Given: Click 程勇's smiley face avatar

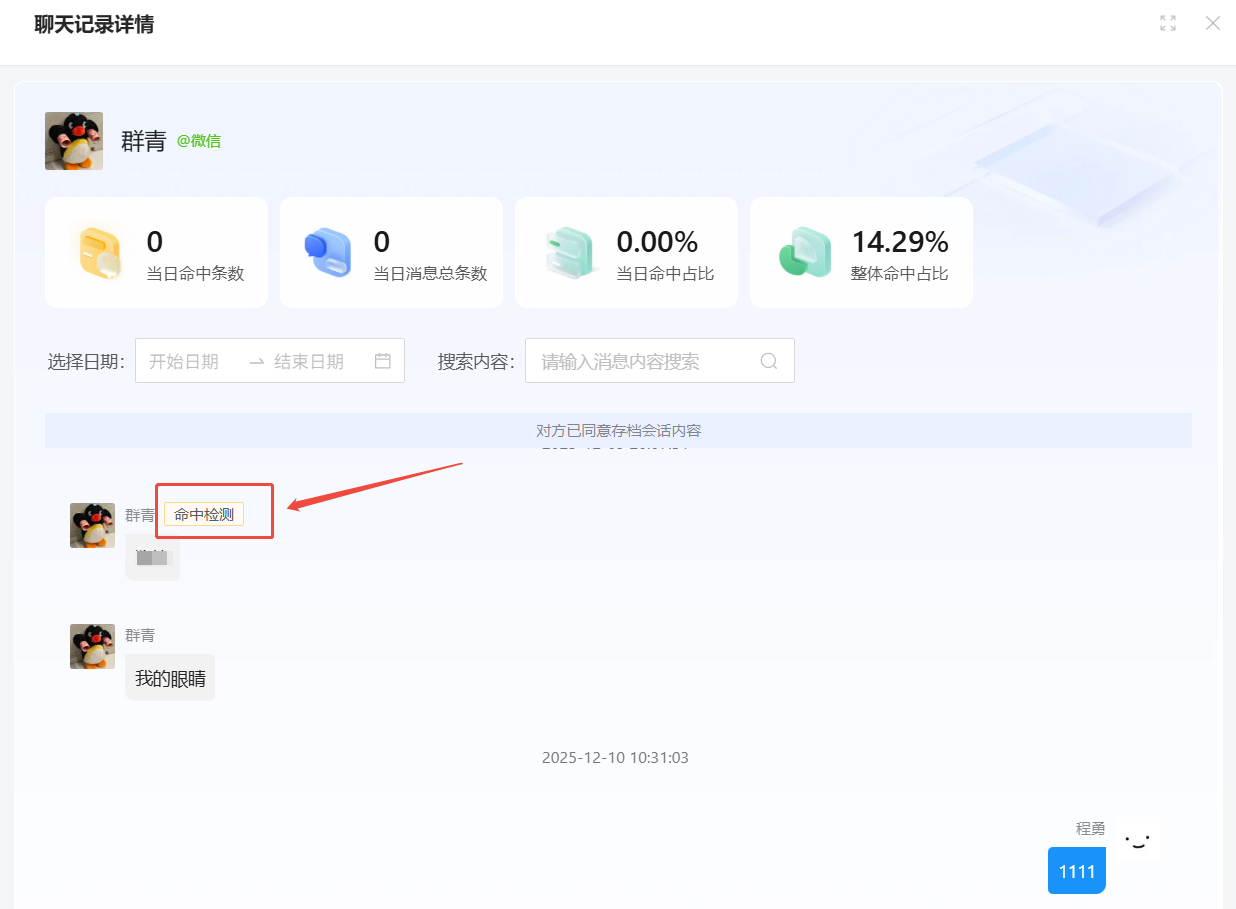Looking at the screenshot, I should (1137, 840).
